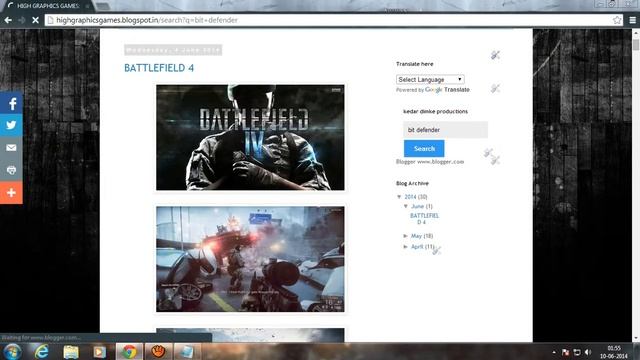Screen dimensions: 640x360
Task: Collapse 2014 archive year
Action: (399, 197)
